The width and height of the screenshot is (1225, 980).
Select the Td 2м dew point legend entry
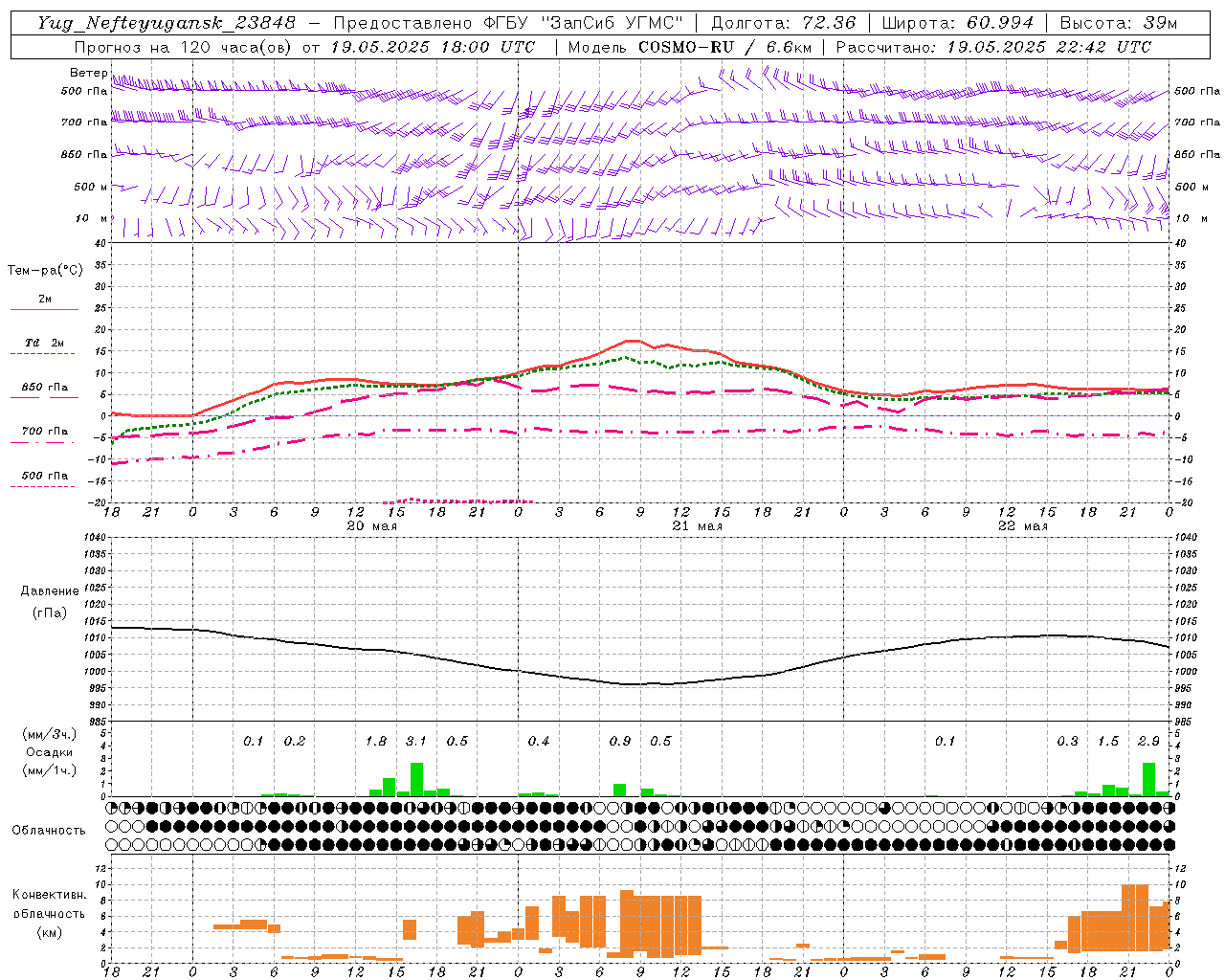45,343
